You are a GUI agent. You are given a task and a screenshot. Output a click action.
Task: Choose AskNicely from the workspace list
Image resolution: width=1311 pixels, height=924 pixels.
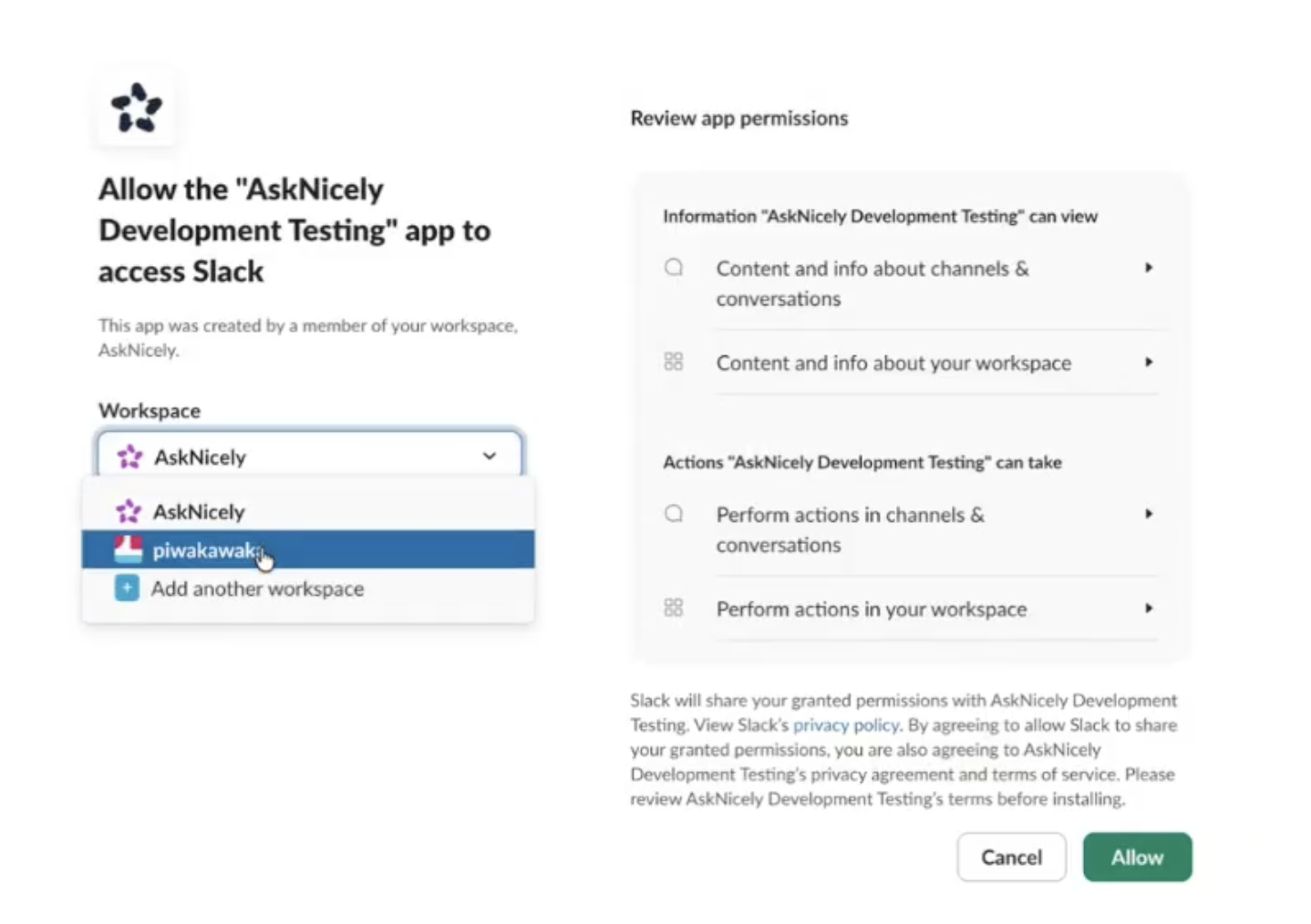pyautogui.click(x=308, y=511)
